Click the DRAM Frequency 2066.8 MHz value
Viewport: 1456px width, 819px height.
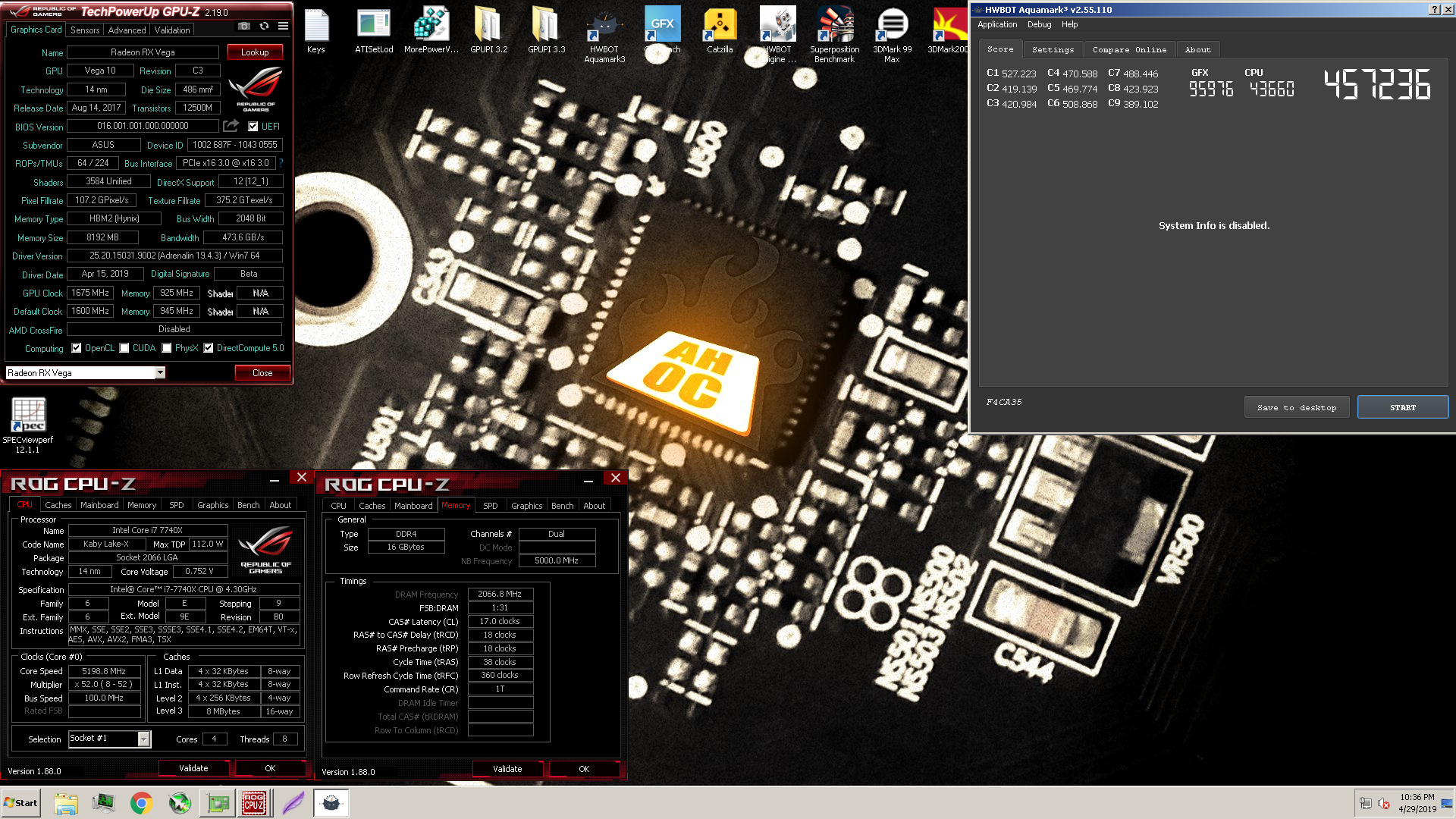(500, 595)
